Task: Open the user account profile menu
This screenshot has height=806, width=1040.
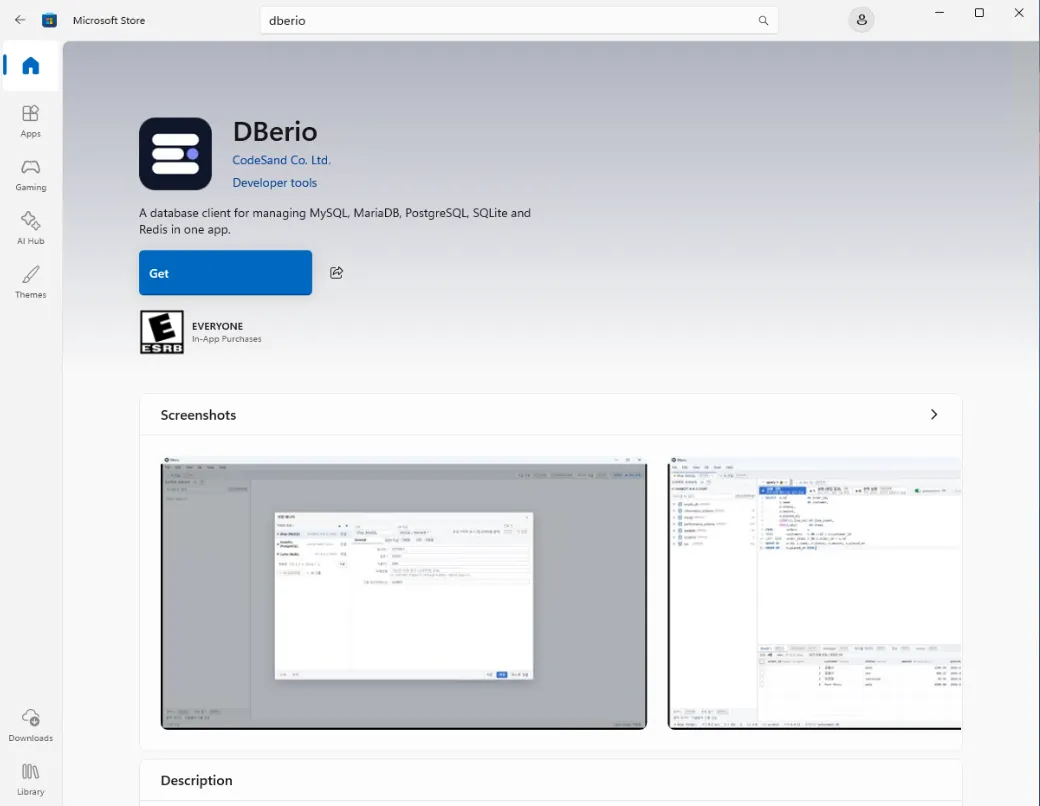Action: (862, 20)
